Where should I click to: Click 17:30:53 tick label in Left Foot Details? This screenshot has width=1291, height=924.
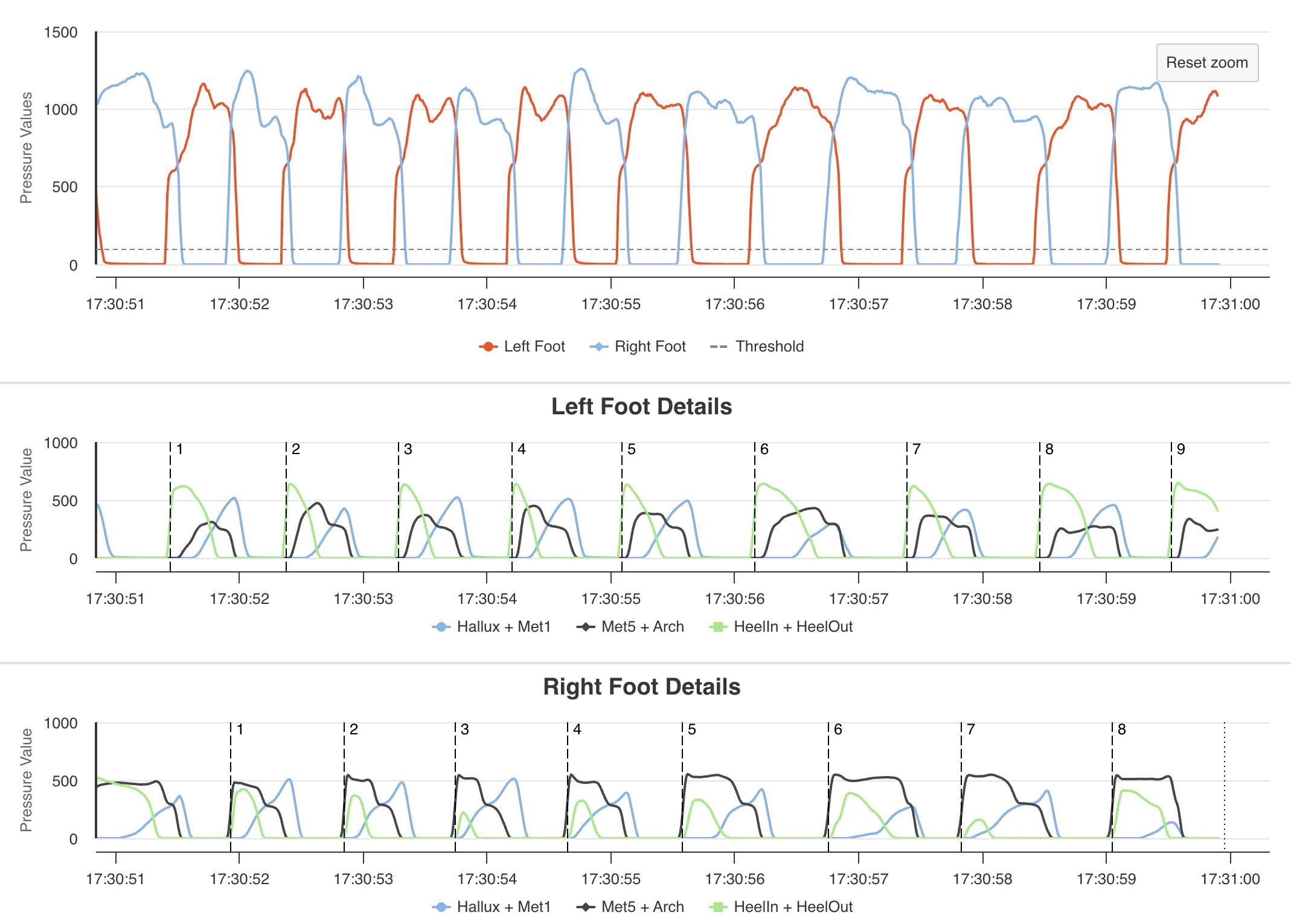coord(363,598)
